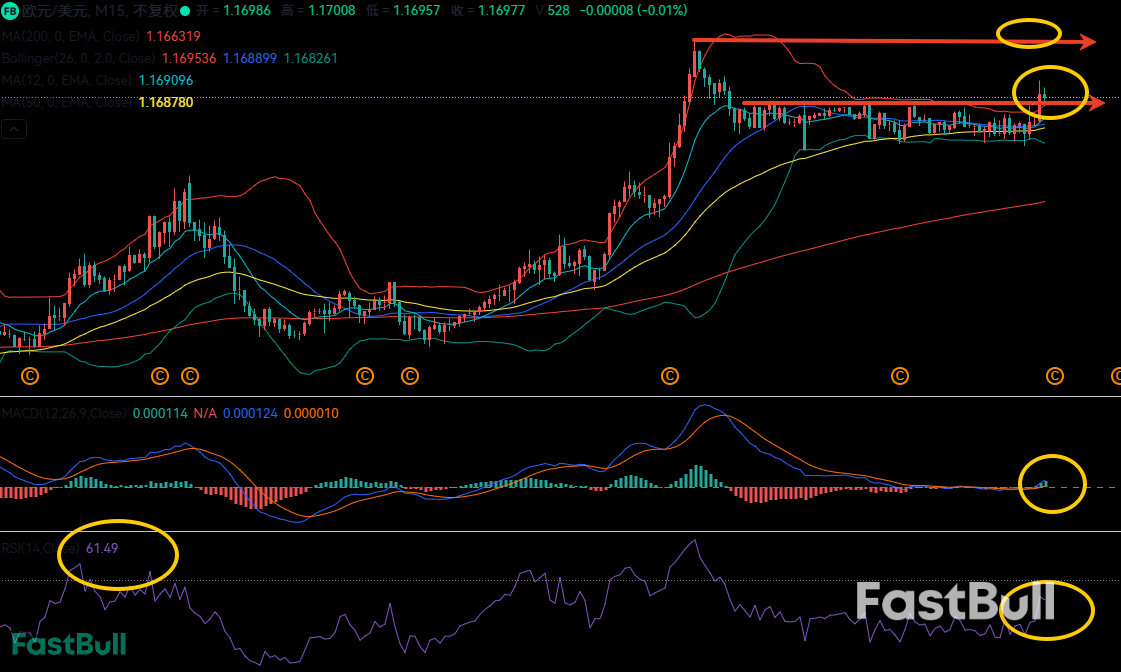Click the fourth orange C event marker from left
Screen dimensions: 1121x672
point(364,376)
